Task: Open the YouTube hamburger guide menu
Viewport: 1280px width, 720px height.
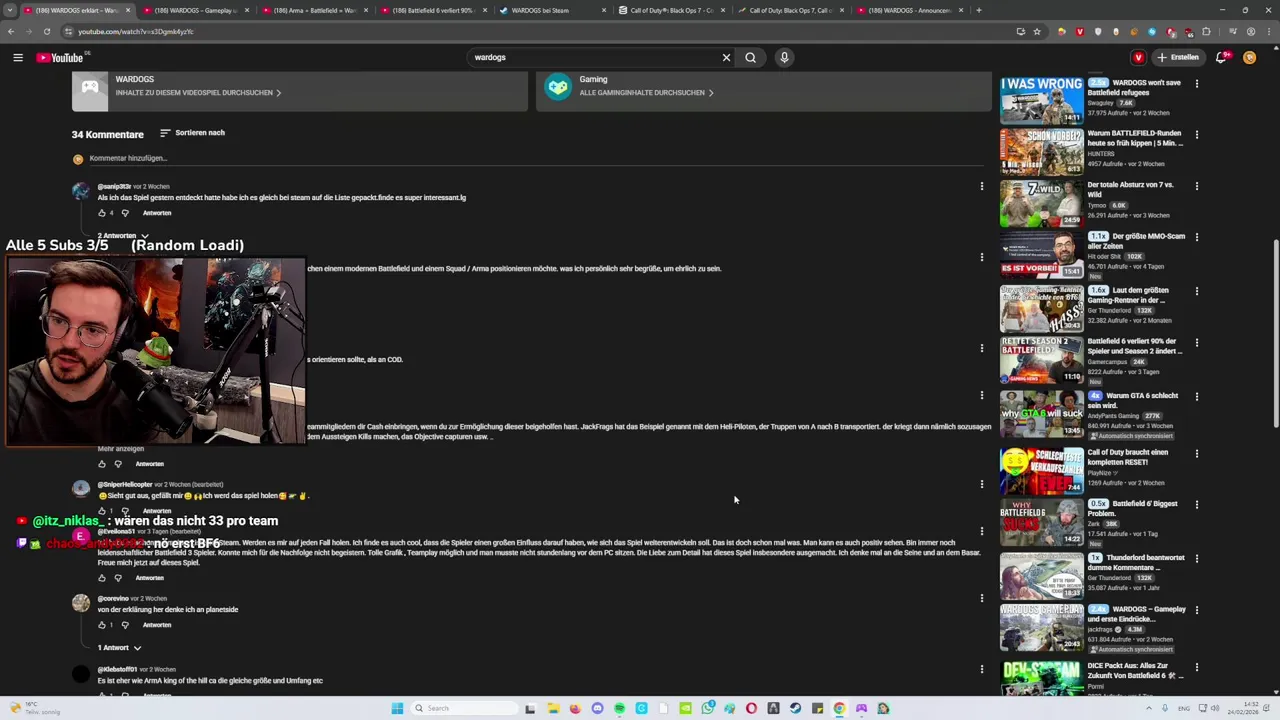Action: [x=18, y=57]
